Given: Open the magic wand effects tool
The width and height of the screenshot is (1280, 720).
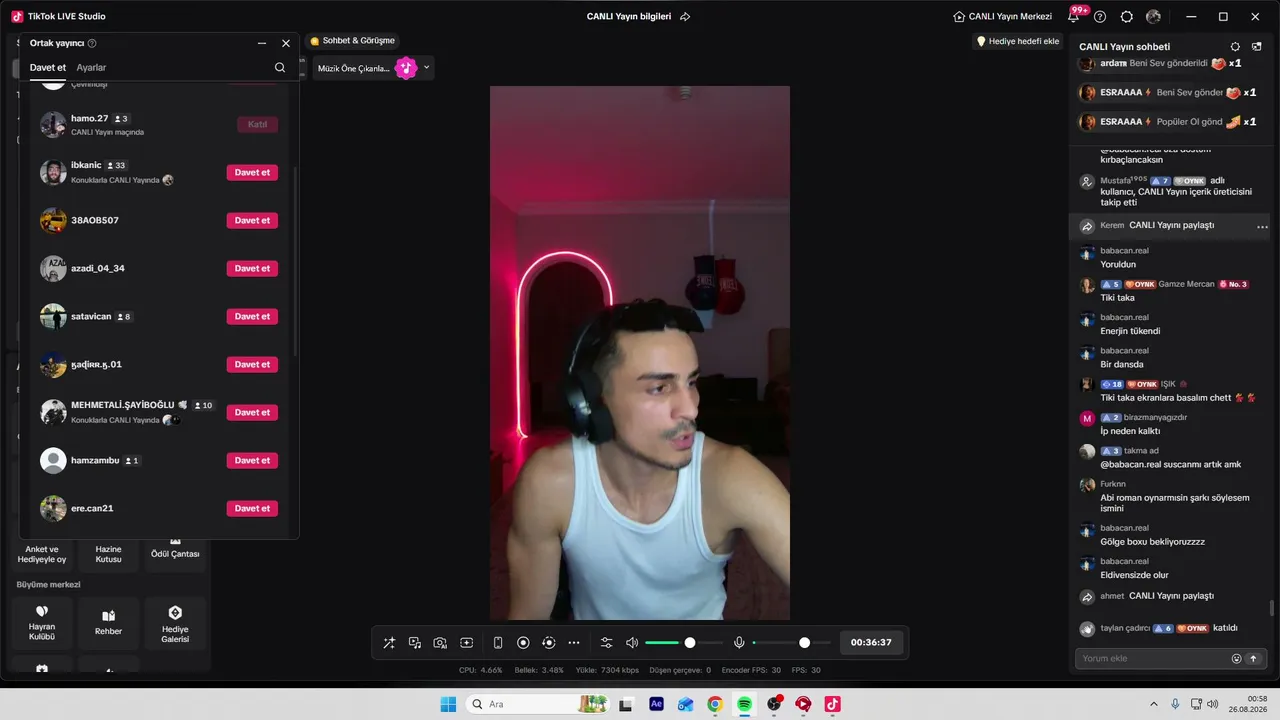Looking at the screenshot, I should pyautogui.click(x=389, y=642).
